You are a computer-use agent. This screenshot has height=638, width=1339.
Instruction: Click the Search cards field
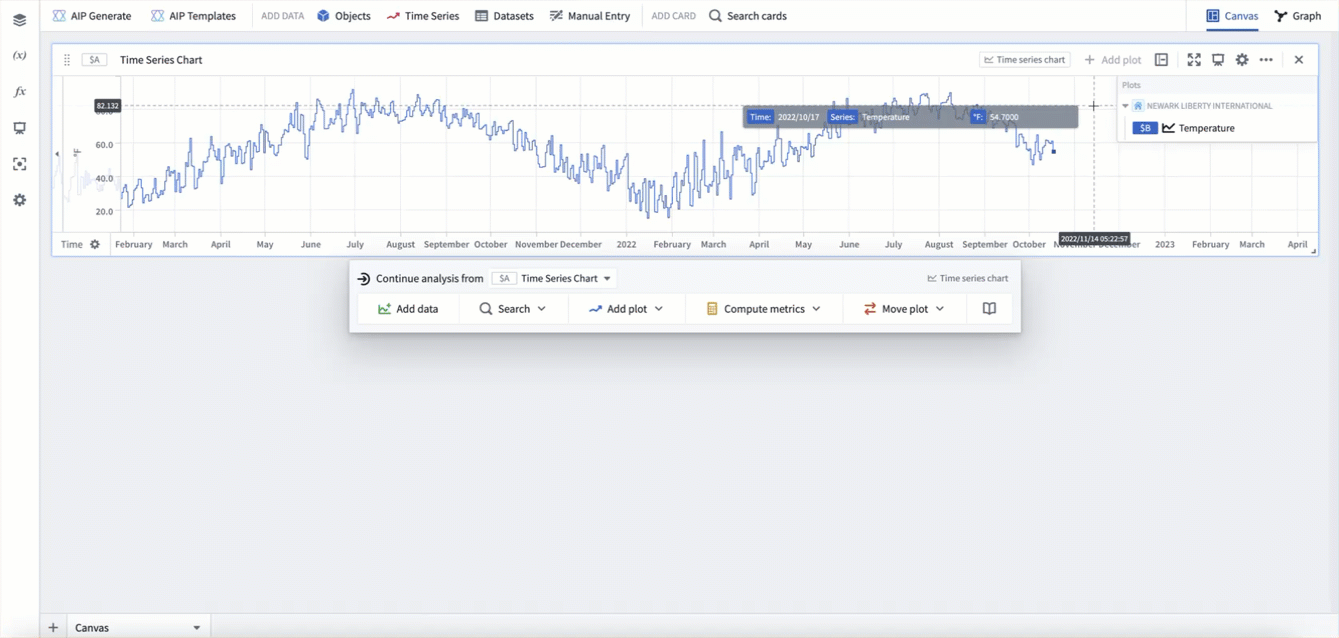pos(747,16)
